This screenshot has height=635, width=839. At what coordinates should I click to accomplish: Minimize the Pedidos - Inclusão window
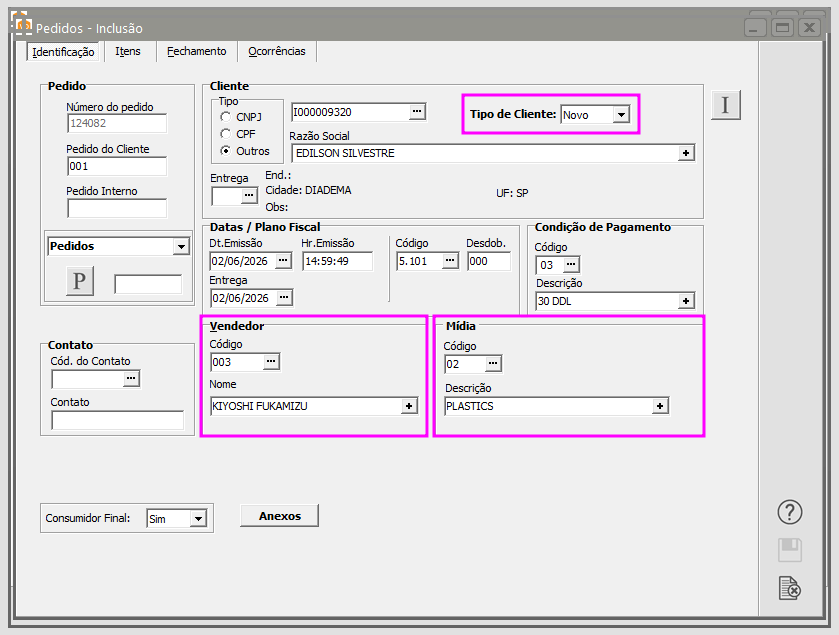[755, 27]
